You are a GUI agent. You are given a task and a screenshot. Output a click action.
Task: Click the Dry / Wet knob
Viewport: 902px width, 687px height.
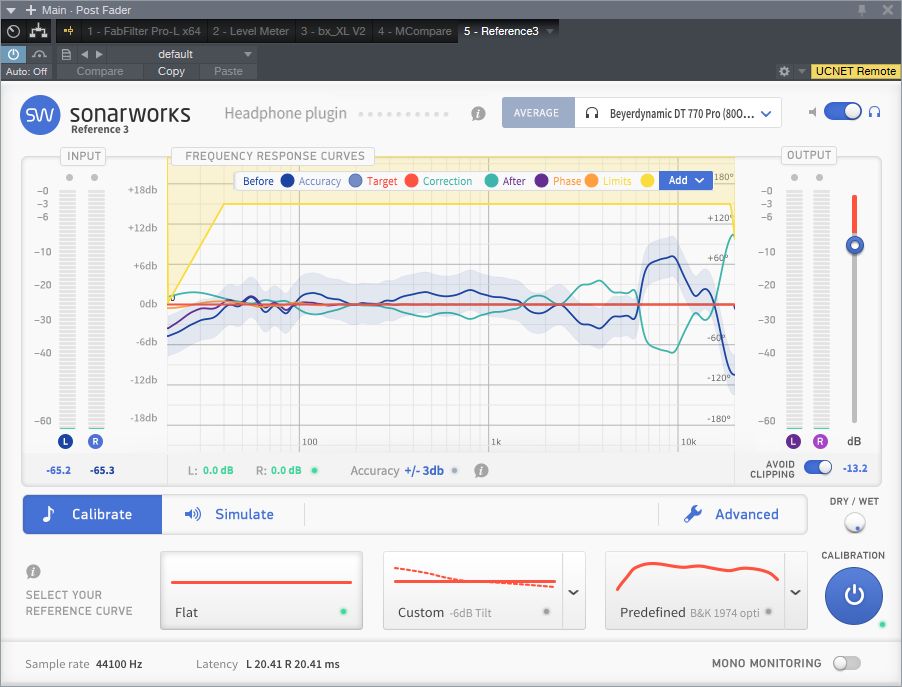[855, 523]
